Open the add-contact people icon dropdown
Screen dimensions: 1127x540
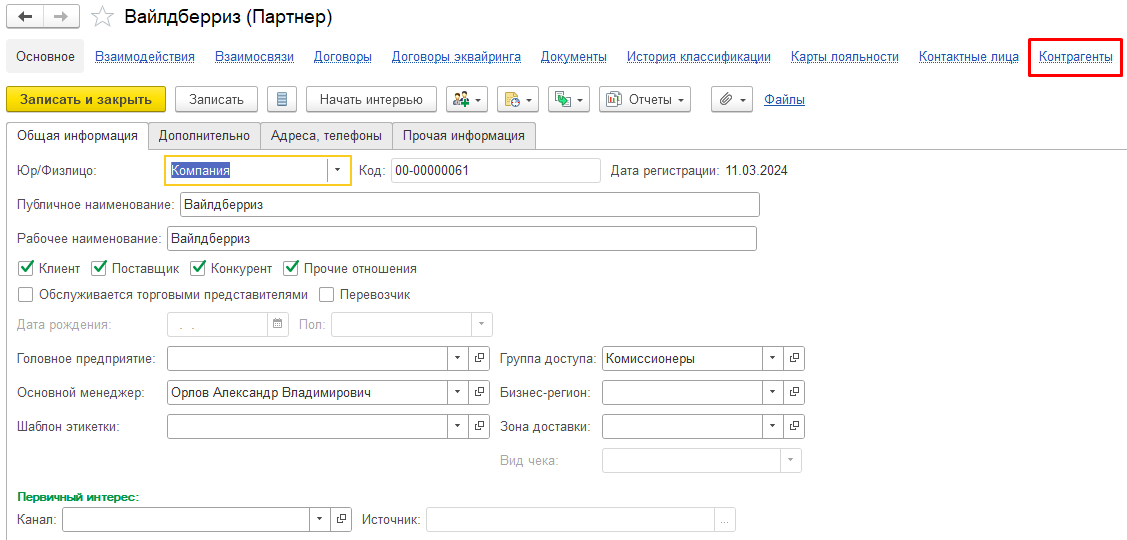pyautogui.click(x=467, y=100)
